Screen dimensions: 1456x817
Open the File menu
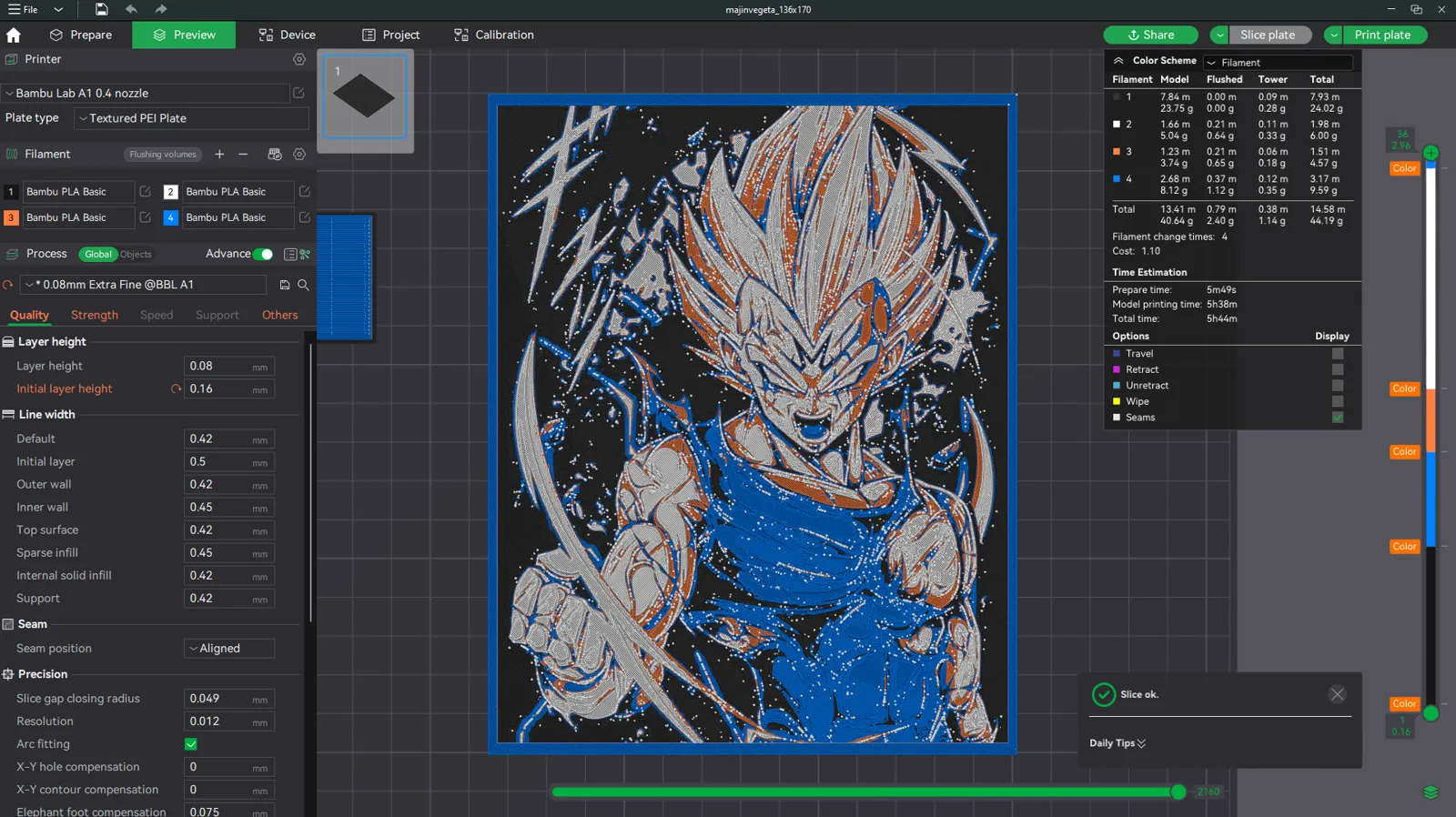(24, 9)
